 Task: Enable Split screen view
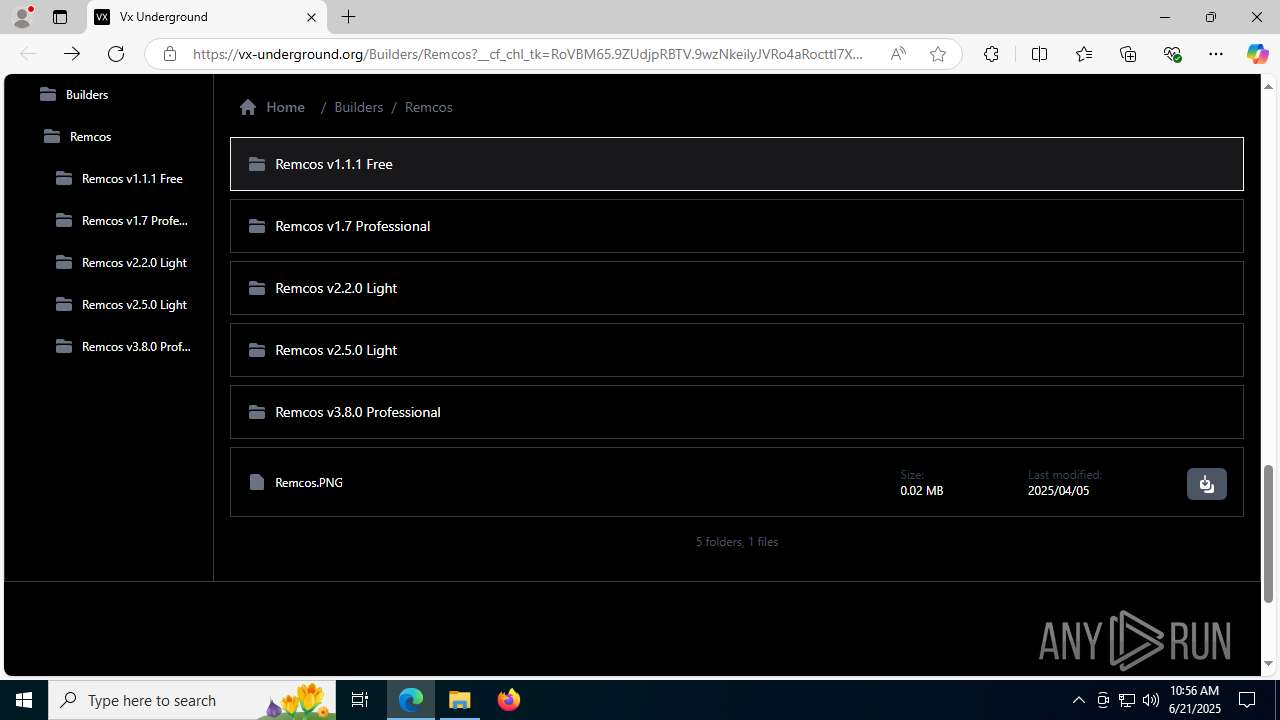1039,54
